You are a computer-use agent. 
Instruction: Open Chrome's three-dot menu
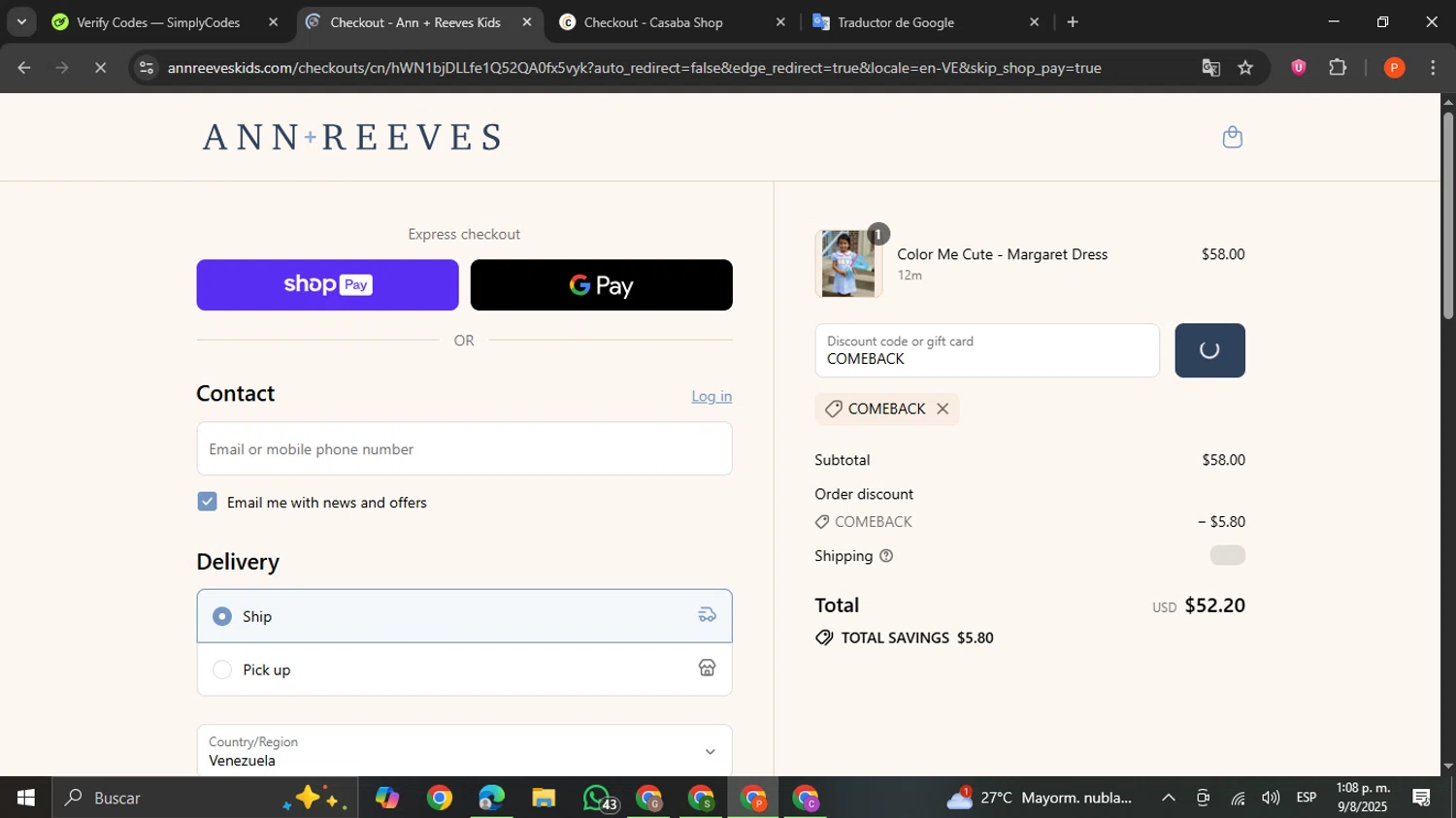pos(1433,67)
